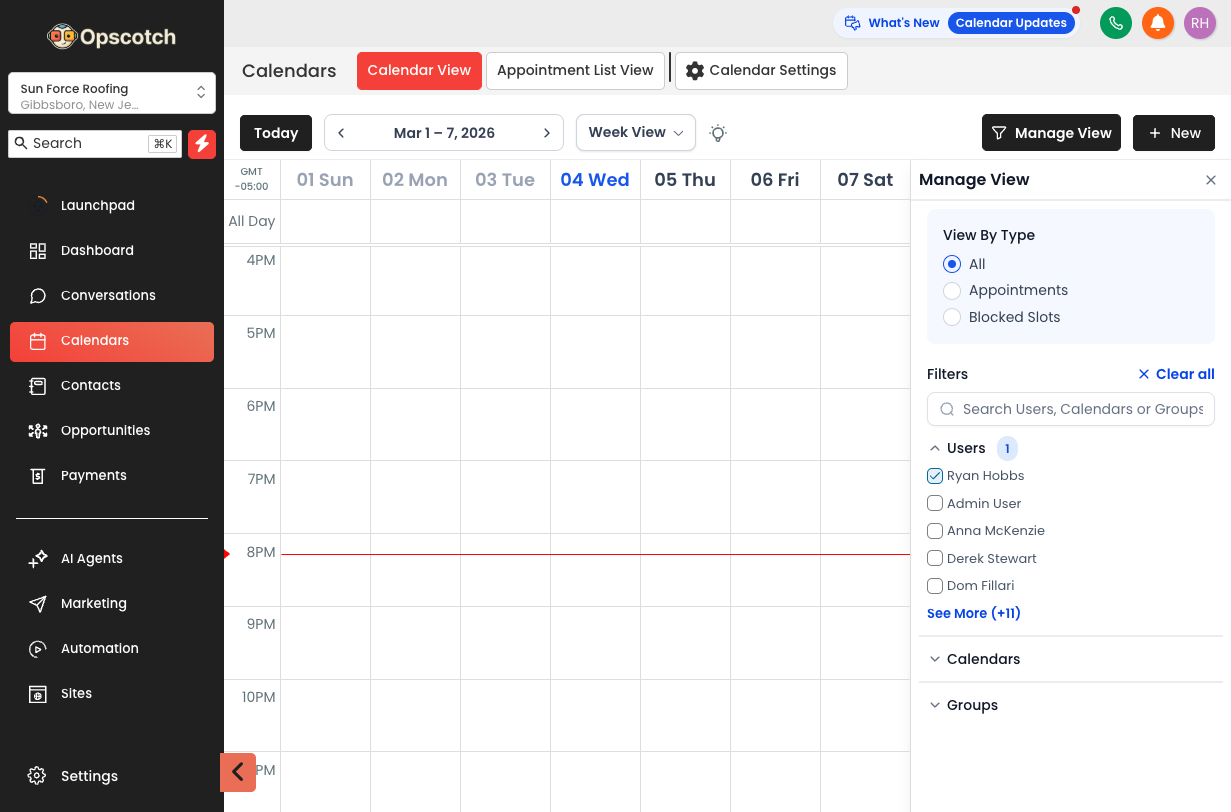This screenshot has height=812, width=1231.
Task: Click the Search Users, Calendars or Groups field
Action: pos(1080,409)
